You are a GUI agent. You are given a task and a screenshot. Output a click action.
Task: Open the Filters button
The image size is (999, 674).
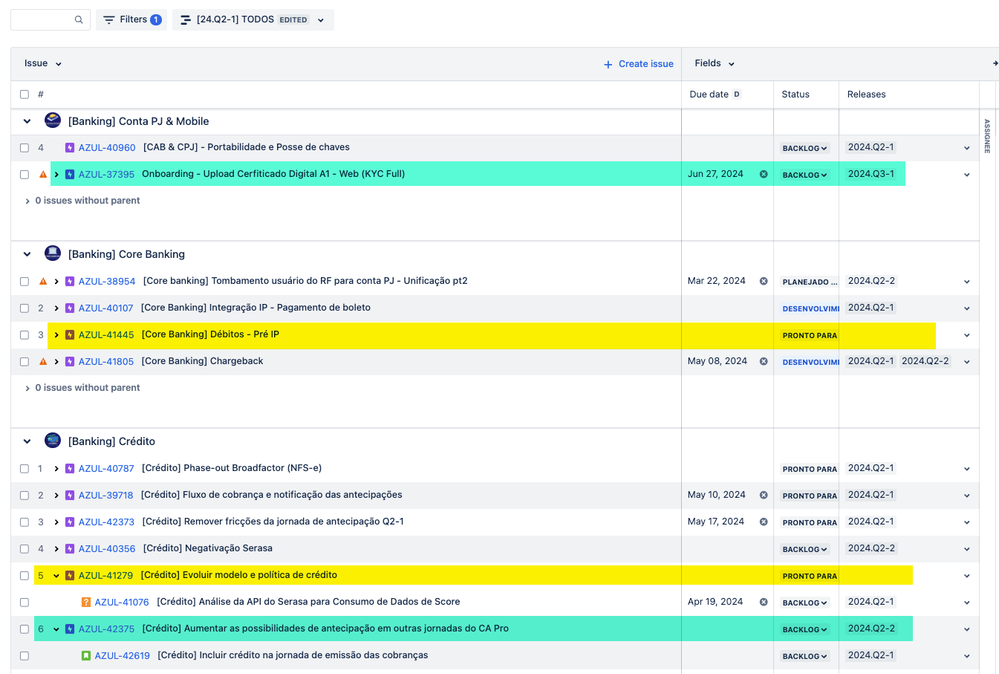tap(132, 20)
